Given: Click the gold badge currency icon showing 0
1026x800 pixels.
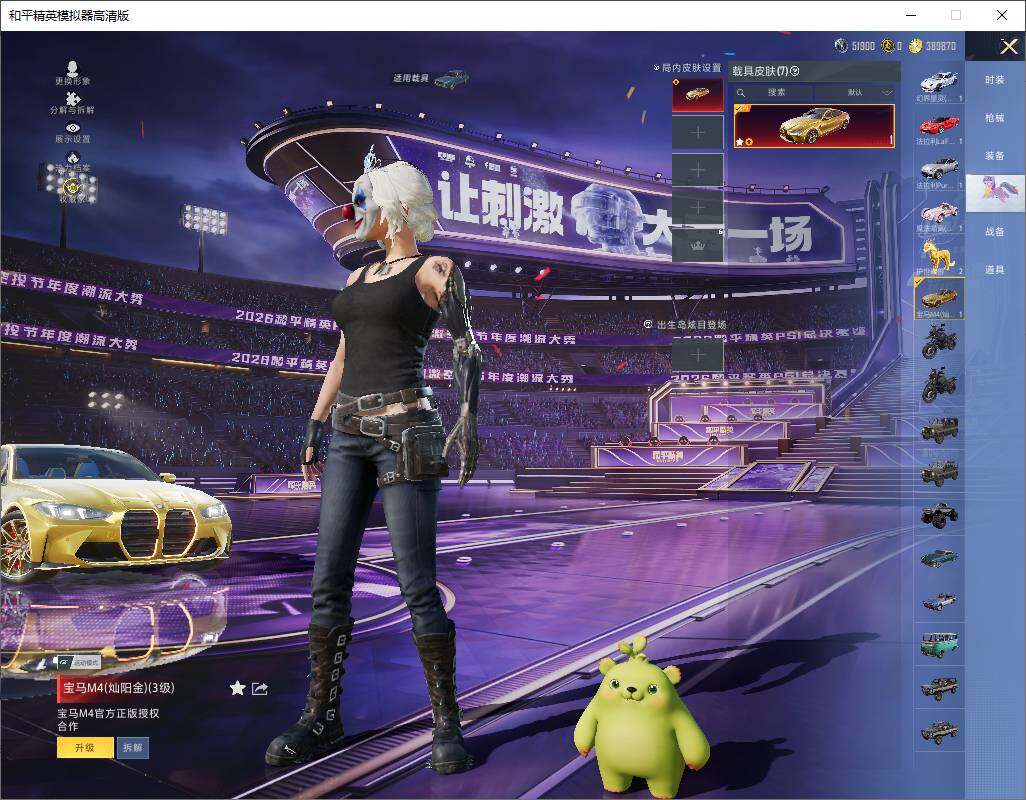Looking at the screenshot, I should click(x=887, y=45).
